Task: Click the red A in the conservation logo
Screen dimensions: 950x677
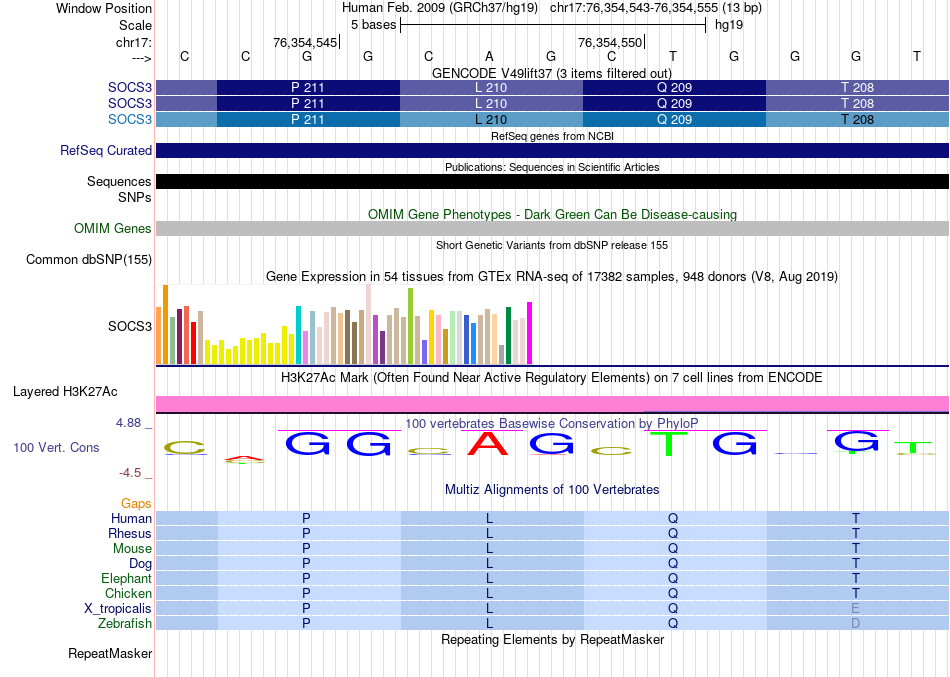Action: 488,444
